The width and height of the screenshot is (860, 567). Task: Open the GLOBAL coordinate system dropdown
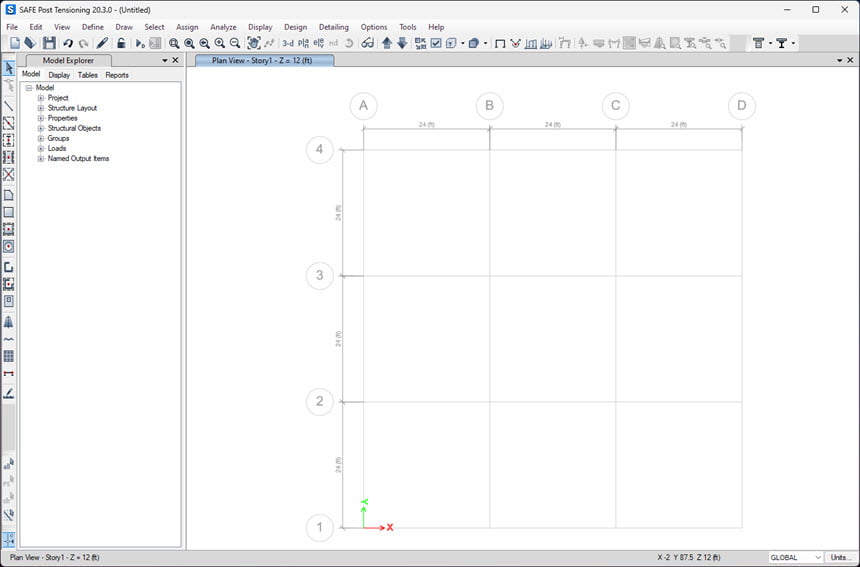(796, 557)
